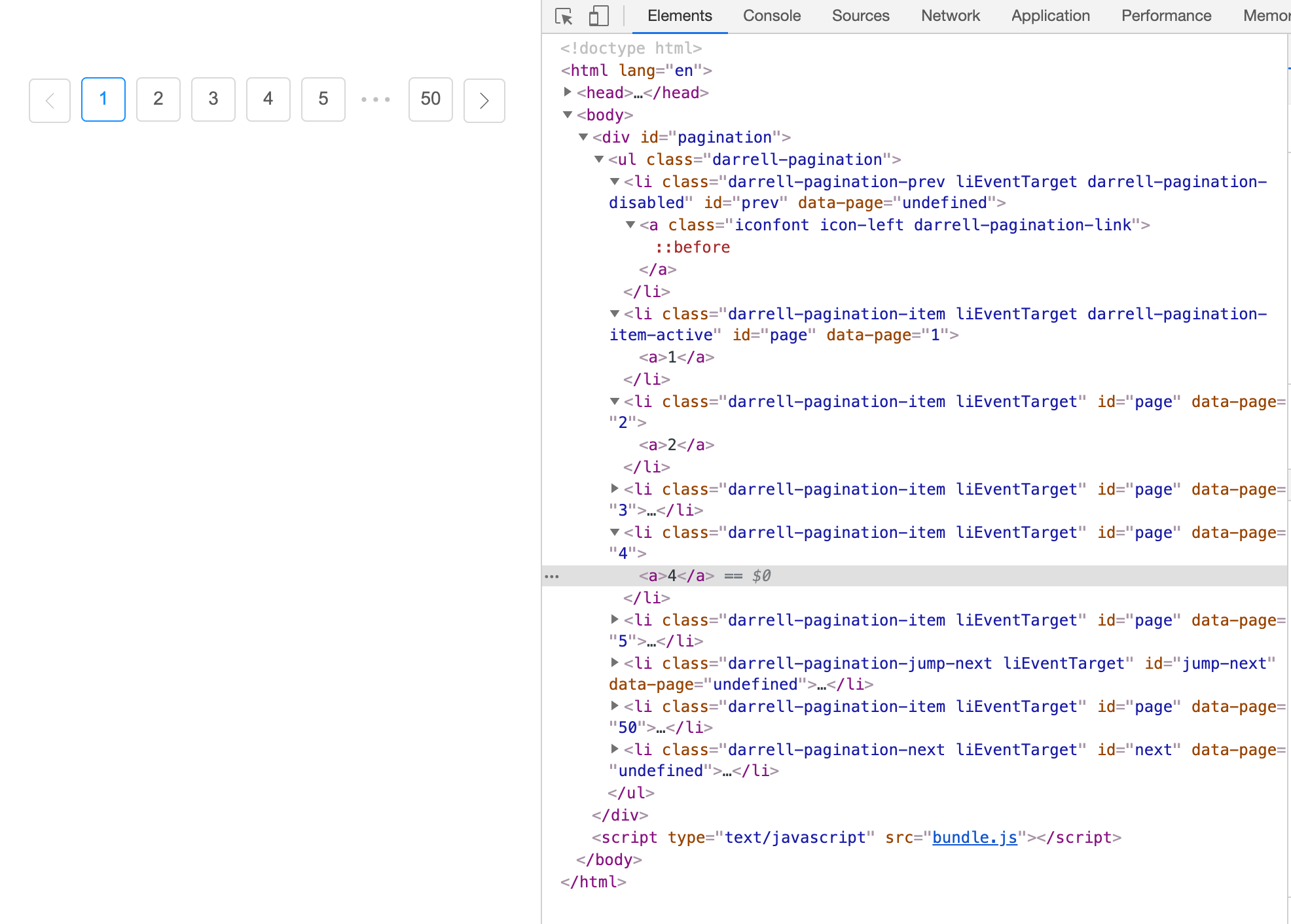Expand the darrell-pagination-next li node

[615, 749]
